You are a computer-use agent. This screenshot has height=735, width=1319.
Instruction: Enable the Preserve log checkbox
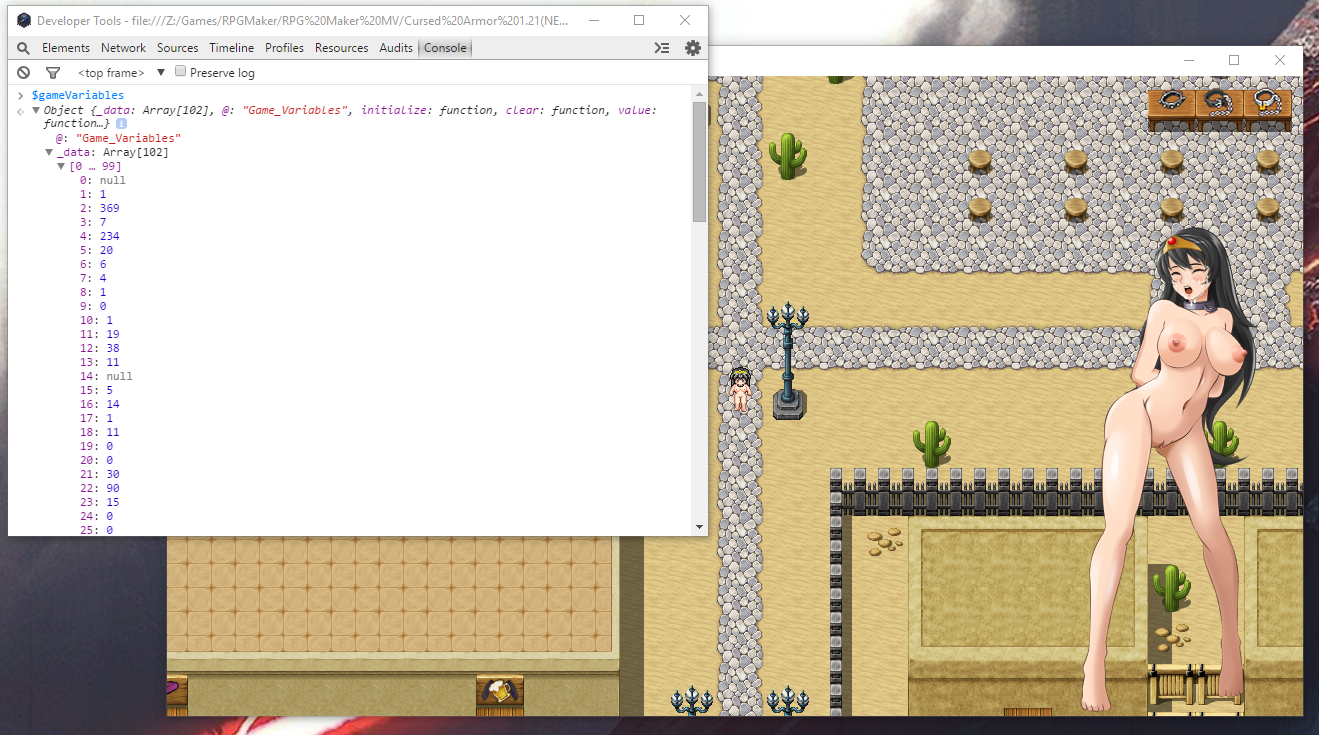tap(181, 72)
